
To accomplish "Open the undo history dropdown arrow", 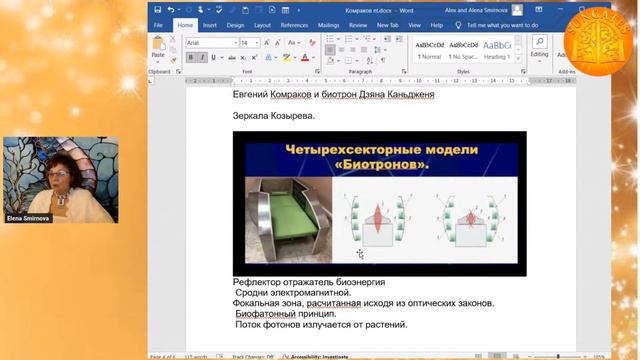I will point(179,10).
